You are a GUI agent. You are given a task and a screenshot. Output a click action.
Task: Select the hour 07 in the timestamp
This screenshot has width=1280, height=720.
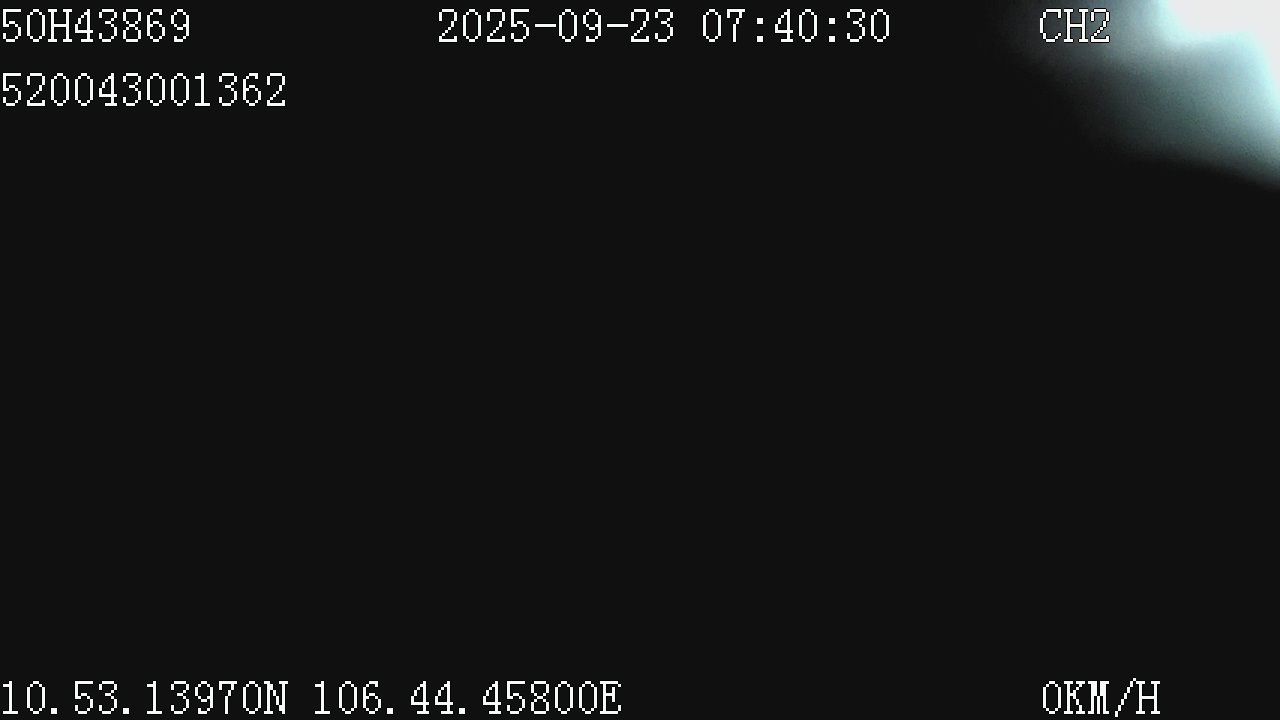[x=724, y=27]
